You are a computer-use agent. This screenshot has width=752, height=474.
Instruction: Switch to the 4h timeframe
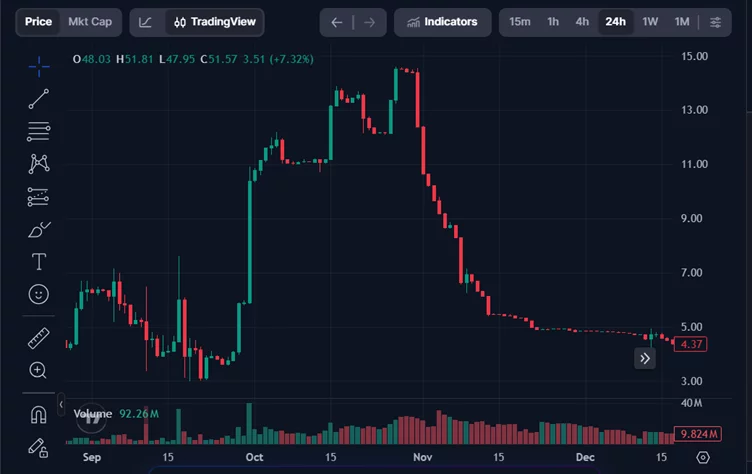tap(582, 22)
